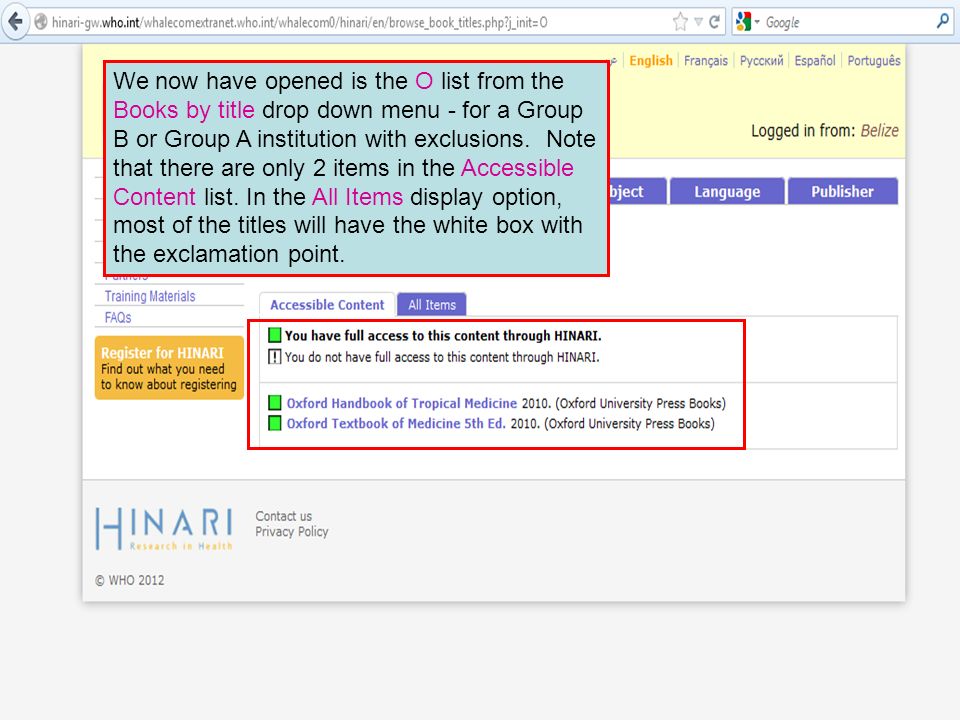Open Training Materials in the sidebar

click(150, 296)
